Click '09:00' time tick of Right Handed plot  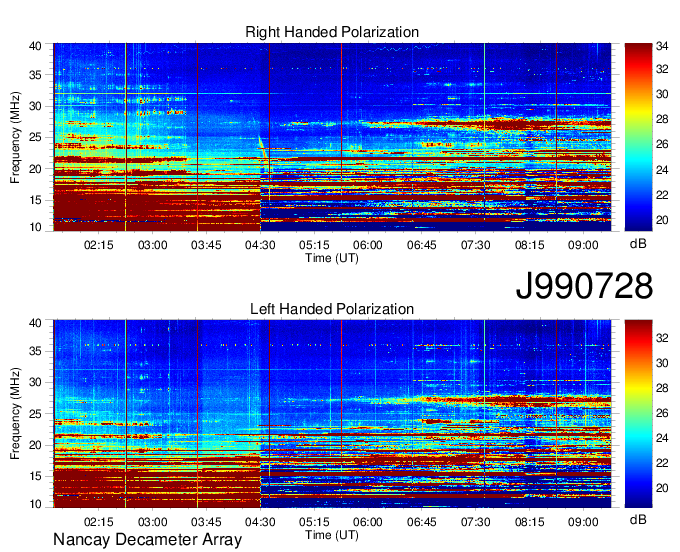(583, 245)
